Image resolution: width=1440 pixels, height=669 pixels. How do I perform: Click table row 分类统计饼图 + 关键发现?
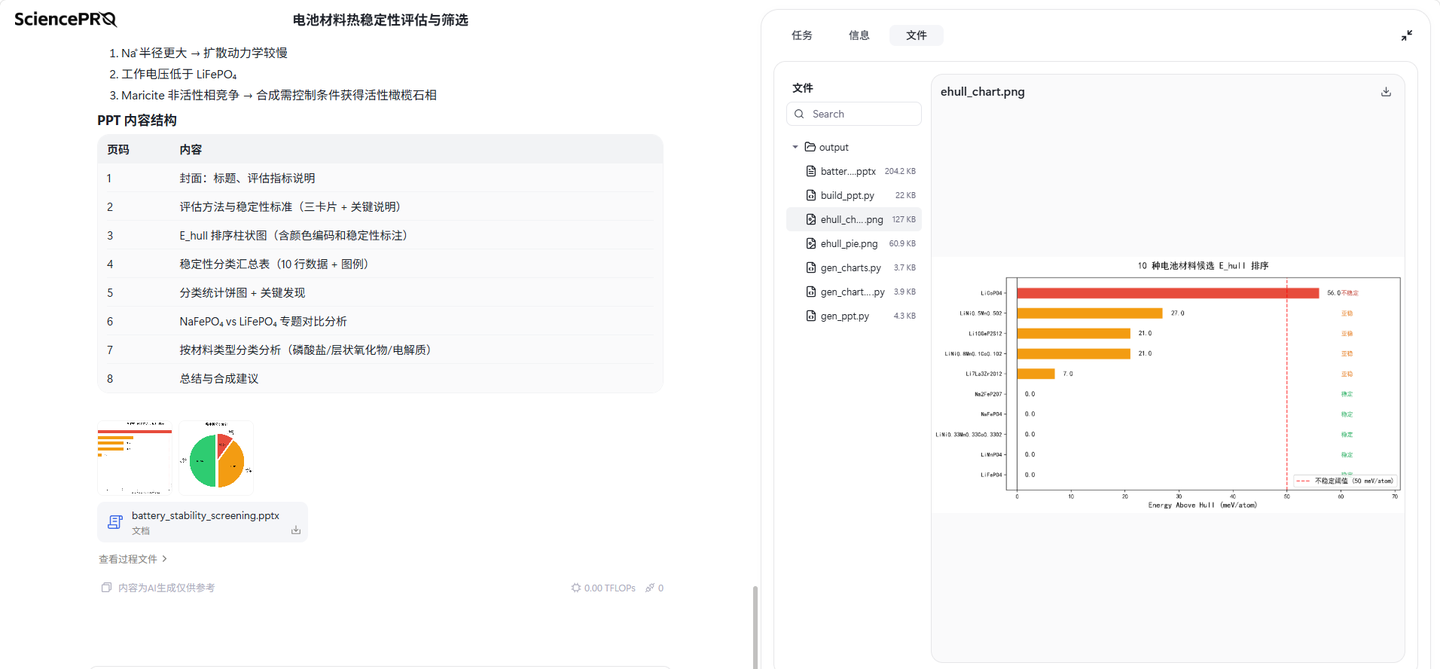click(x=380, y=293)
